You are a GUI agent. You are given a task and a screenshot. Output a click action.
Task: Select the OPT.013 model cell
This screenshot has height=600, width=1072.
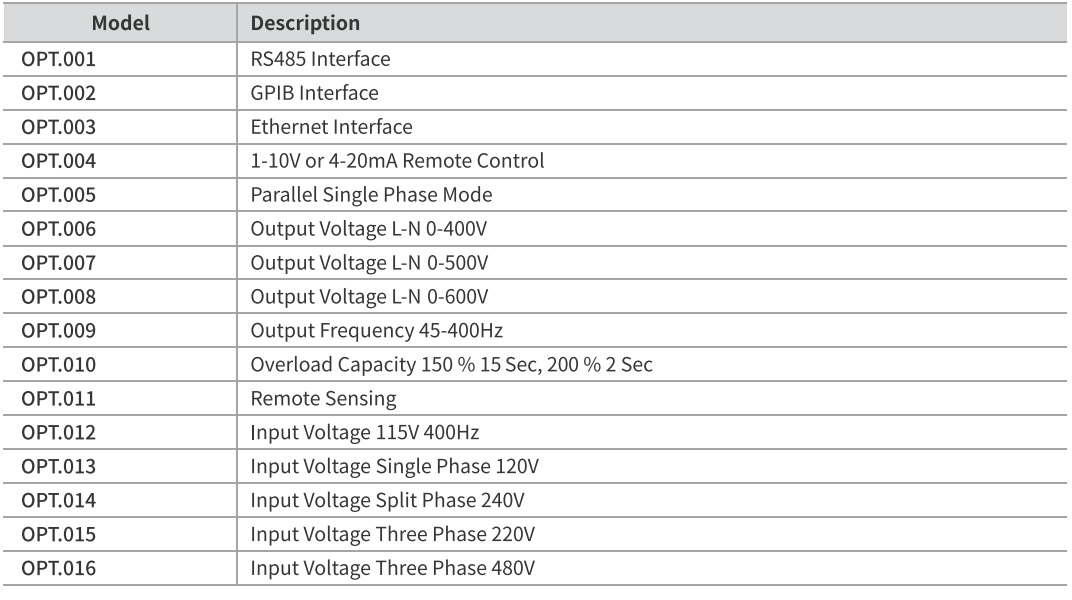(59, 467)
